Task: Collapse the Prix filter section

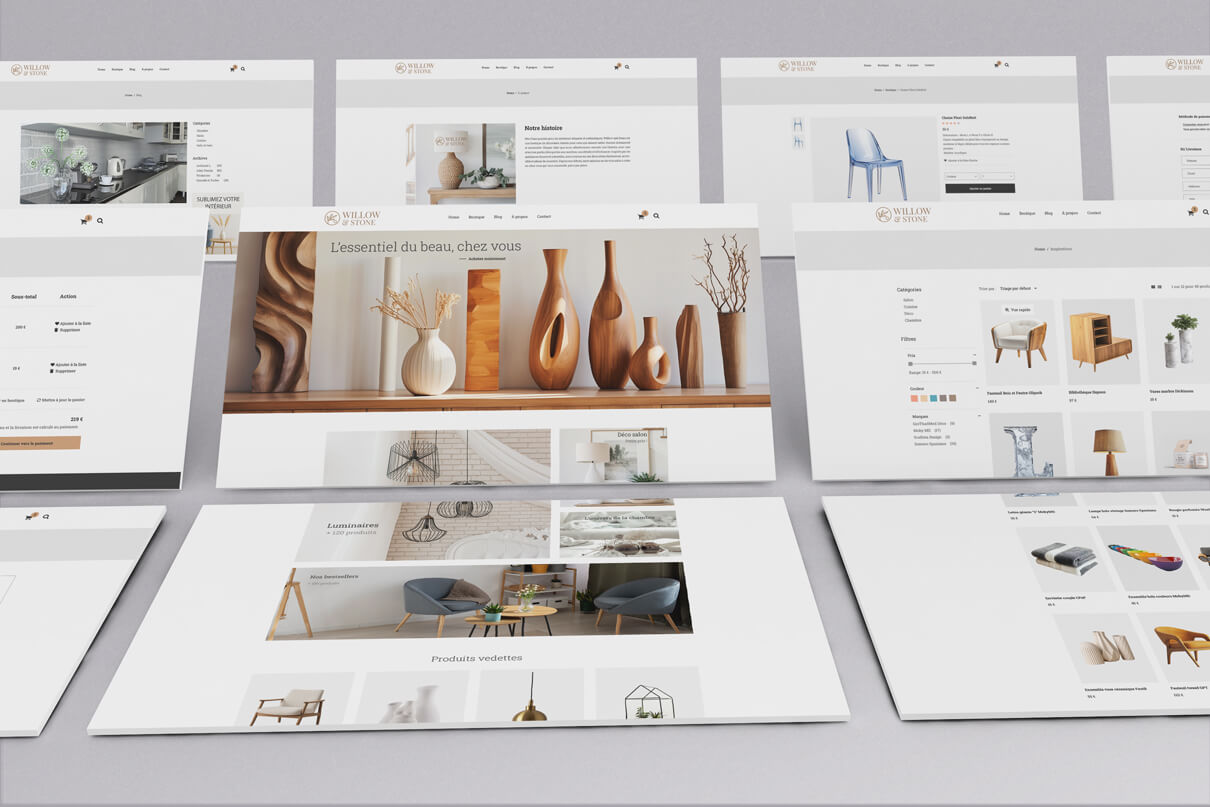Action: tap(975, 355)
